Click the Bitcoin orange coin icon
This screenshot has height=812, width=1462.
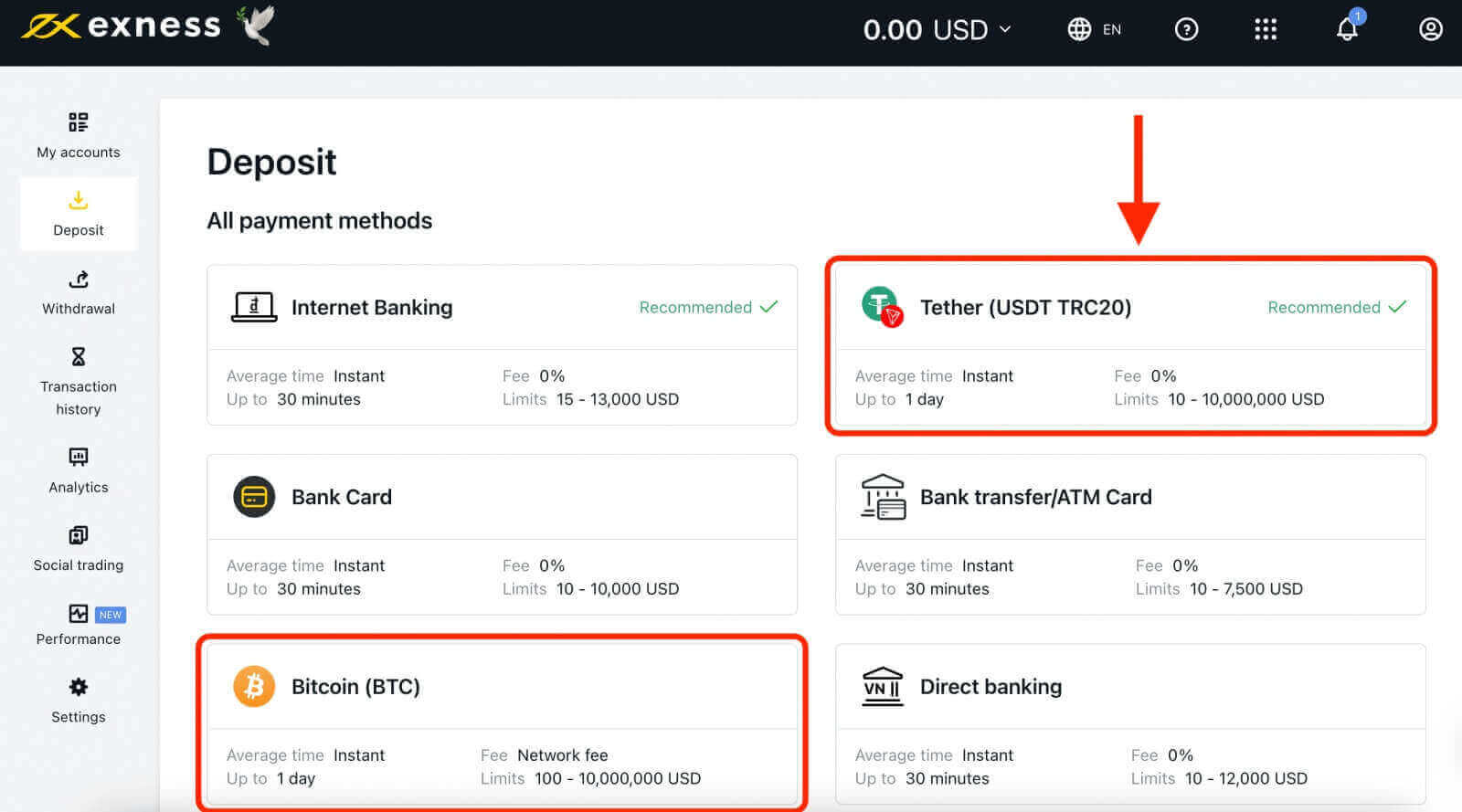click(254, 686)
